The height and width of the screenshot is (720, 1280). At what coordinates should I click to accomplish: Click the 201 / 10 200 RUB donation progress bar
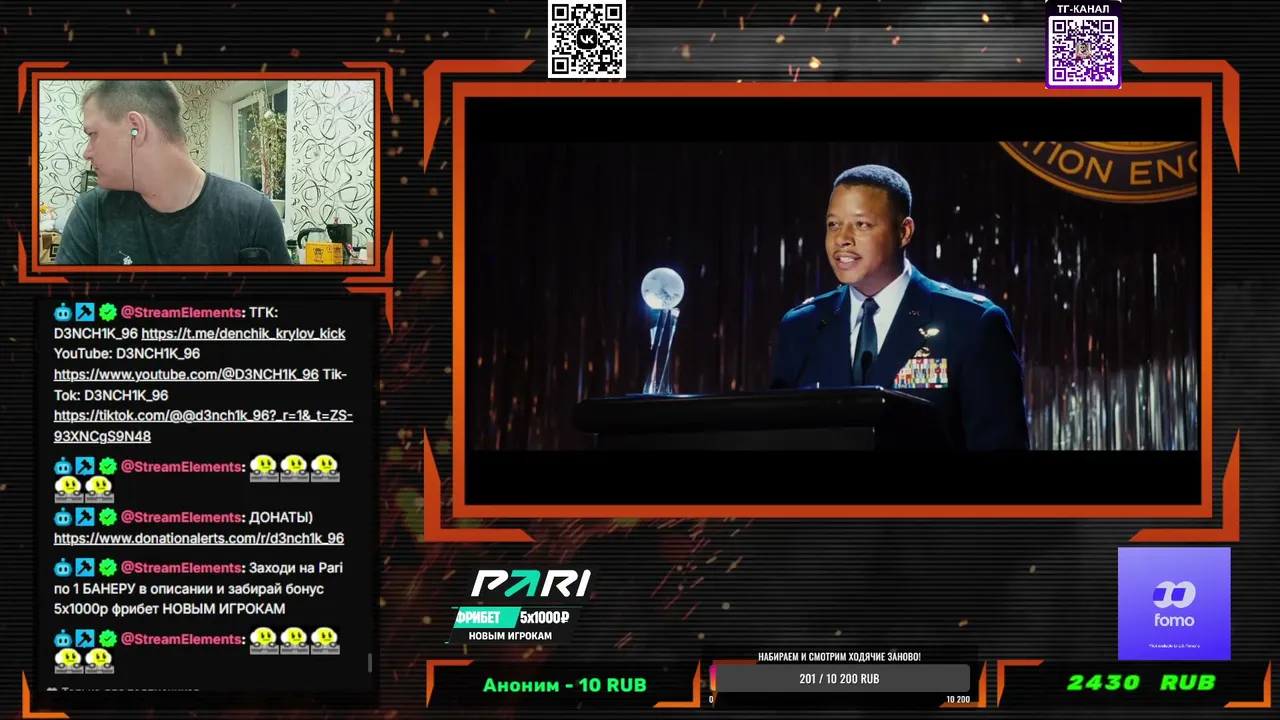pos(840,679)
